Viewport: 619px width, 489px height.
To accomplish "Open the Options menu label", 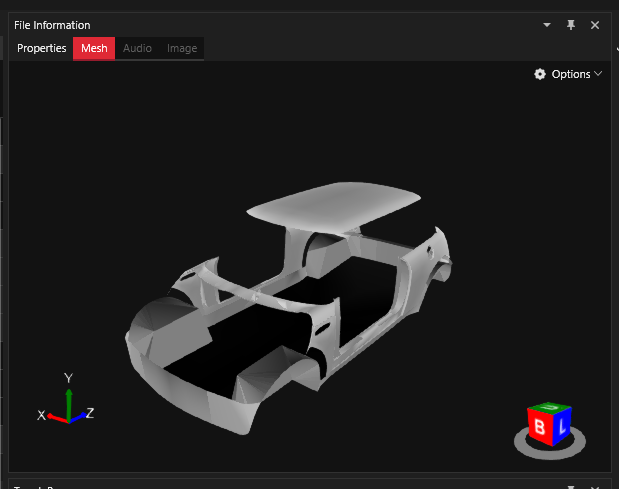I will (571, 74).
